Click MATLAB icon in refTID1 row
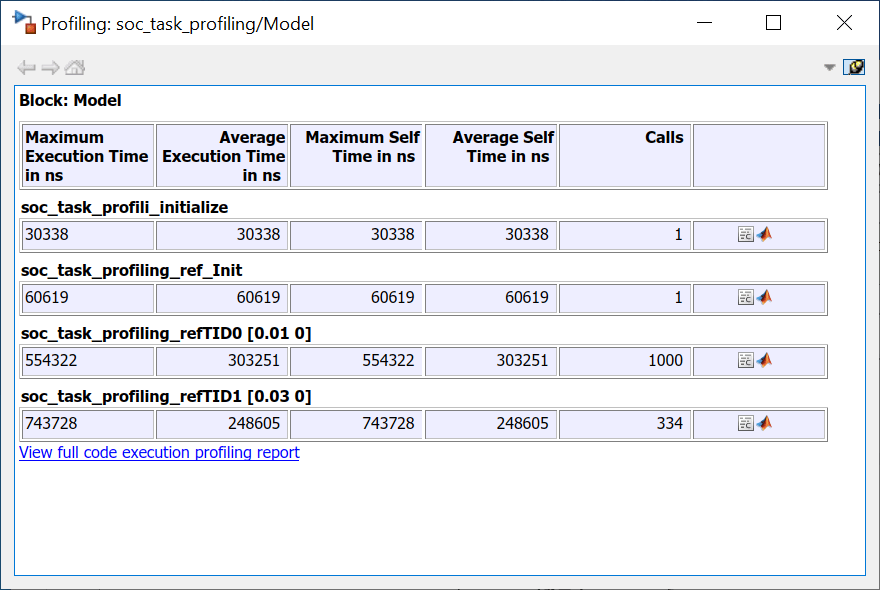 [x=764, y=424]
